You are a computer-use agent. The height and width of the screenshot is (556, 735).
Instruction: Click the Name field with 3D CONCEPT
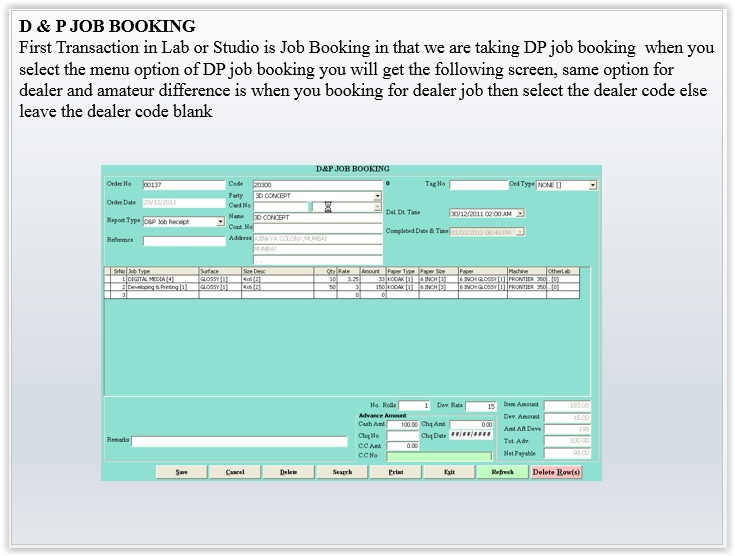pos(318,218)
